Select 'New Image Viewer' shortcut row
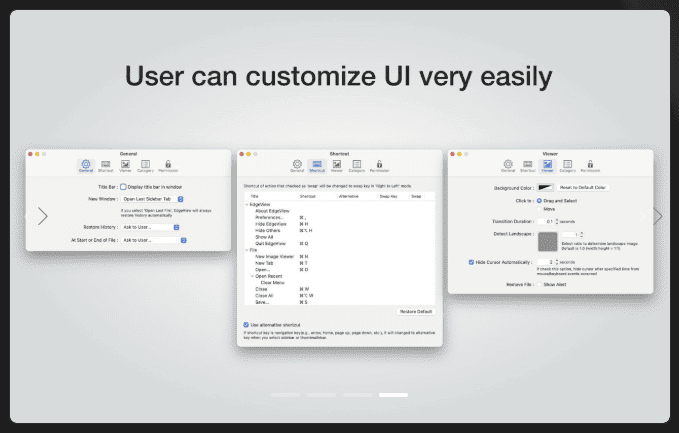Image resolution: width=679 pixels, height=433 pixels. 340,257
